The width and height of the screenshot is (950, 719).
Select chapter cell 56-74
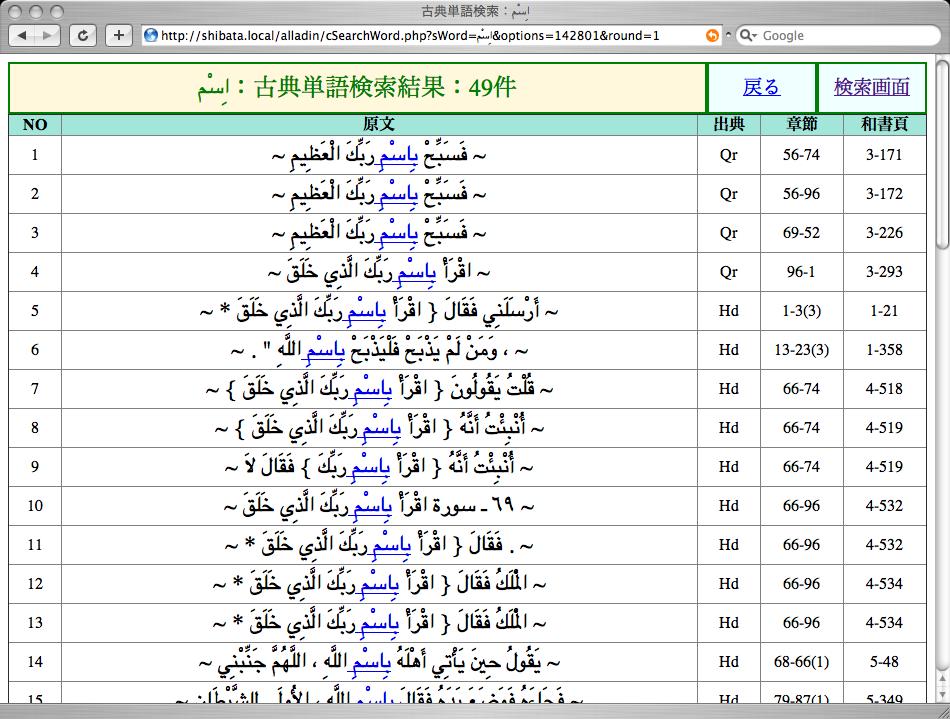pyautogui.click(x=802, y=155)
